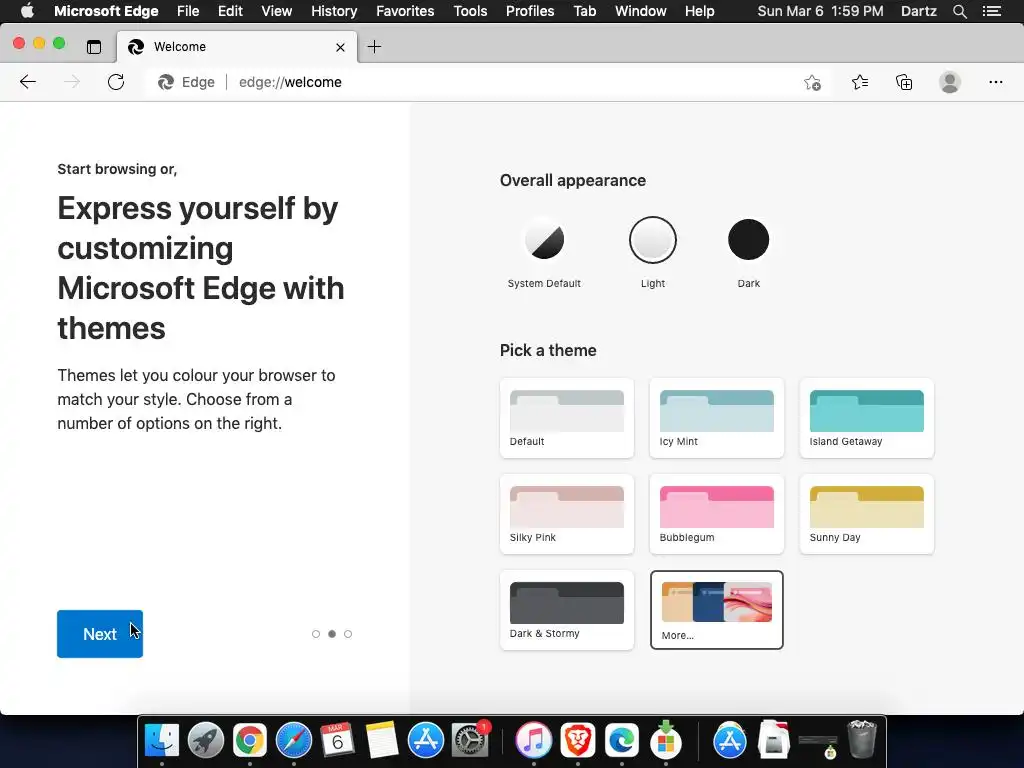The width and height of the screenshot is (1024, 768).
Task: Go to first page indicator dot
Action: pyautogui.click(x=316, y=634)
